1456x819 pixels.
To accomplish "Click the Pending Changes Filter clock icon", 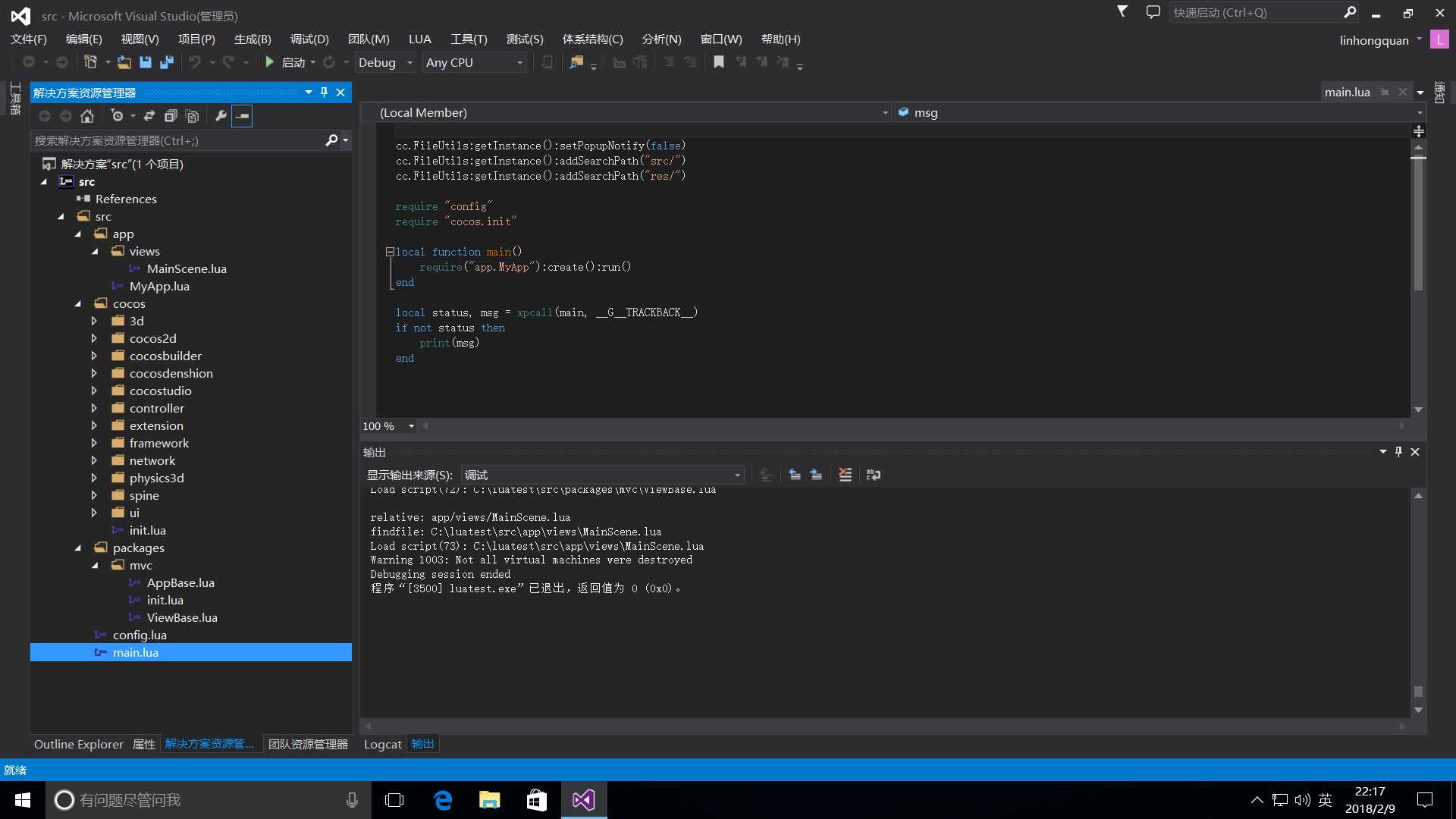I will [117, 116].
